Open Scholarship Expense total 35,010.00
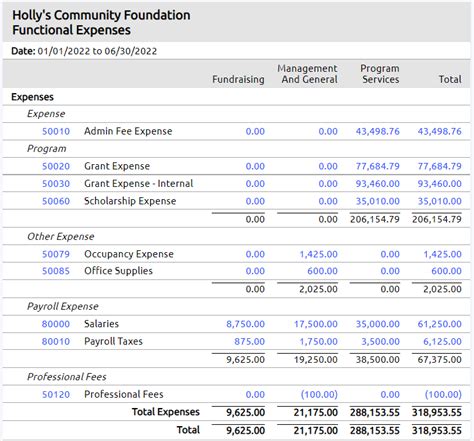Viewport: 474px width, 441px height. (440, 201)
